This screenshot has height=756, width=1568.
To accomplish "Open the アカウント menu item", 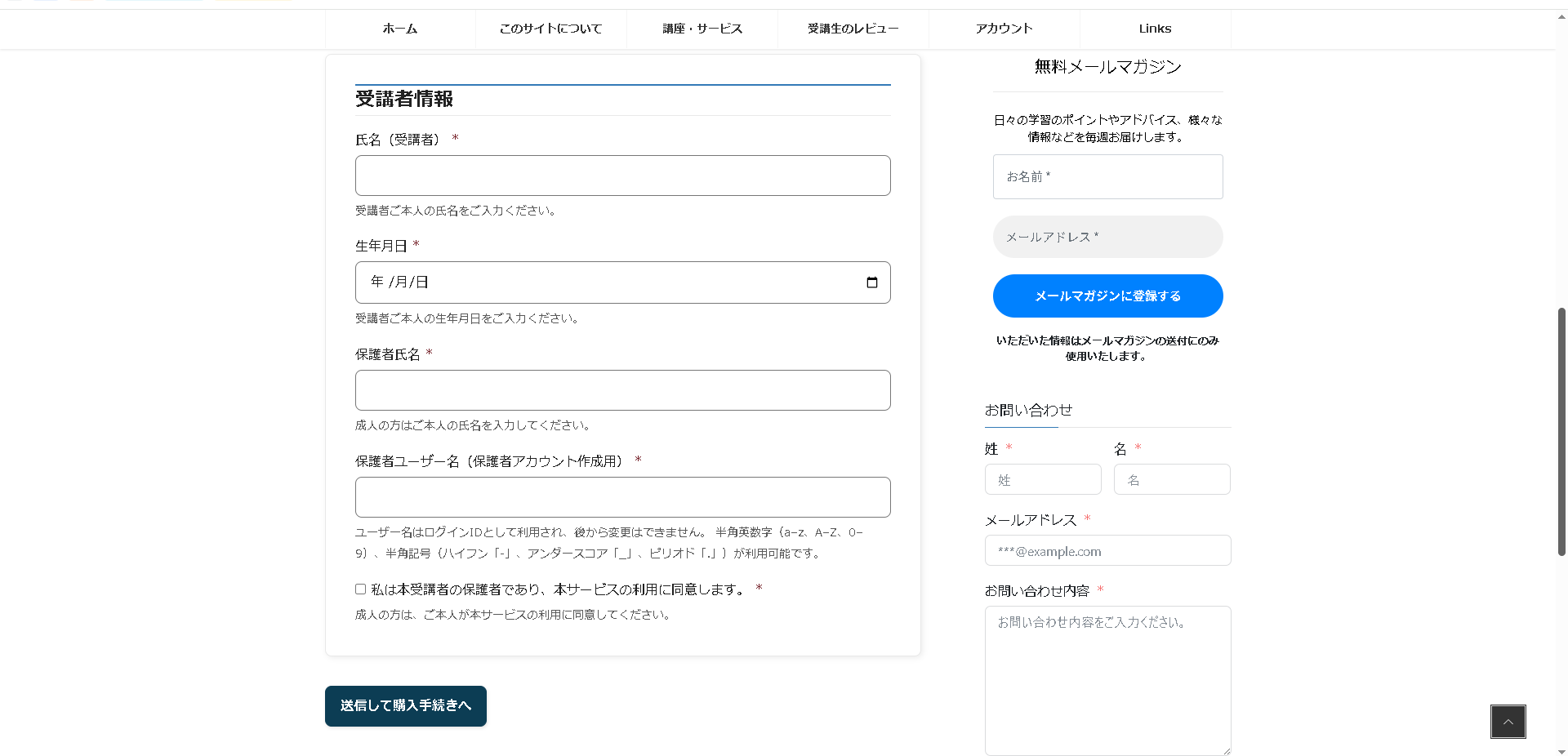I will [1004, 29].
